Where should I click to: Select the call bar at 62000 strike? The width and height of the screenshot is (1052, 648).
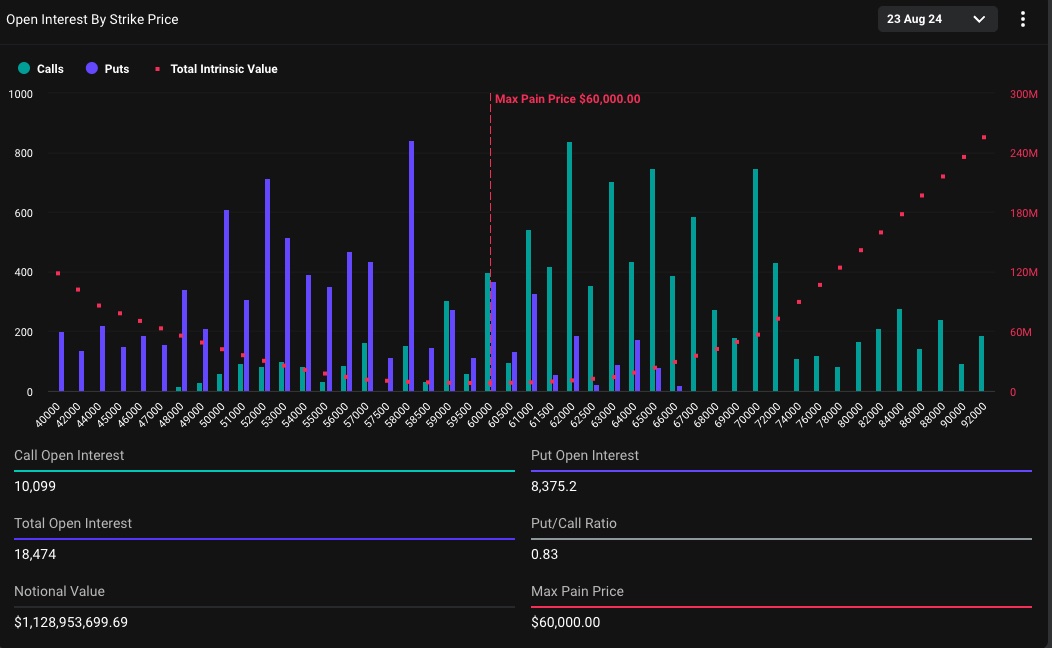coord(569,266)
